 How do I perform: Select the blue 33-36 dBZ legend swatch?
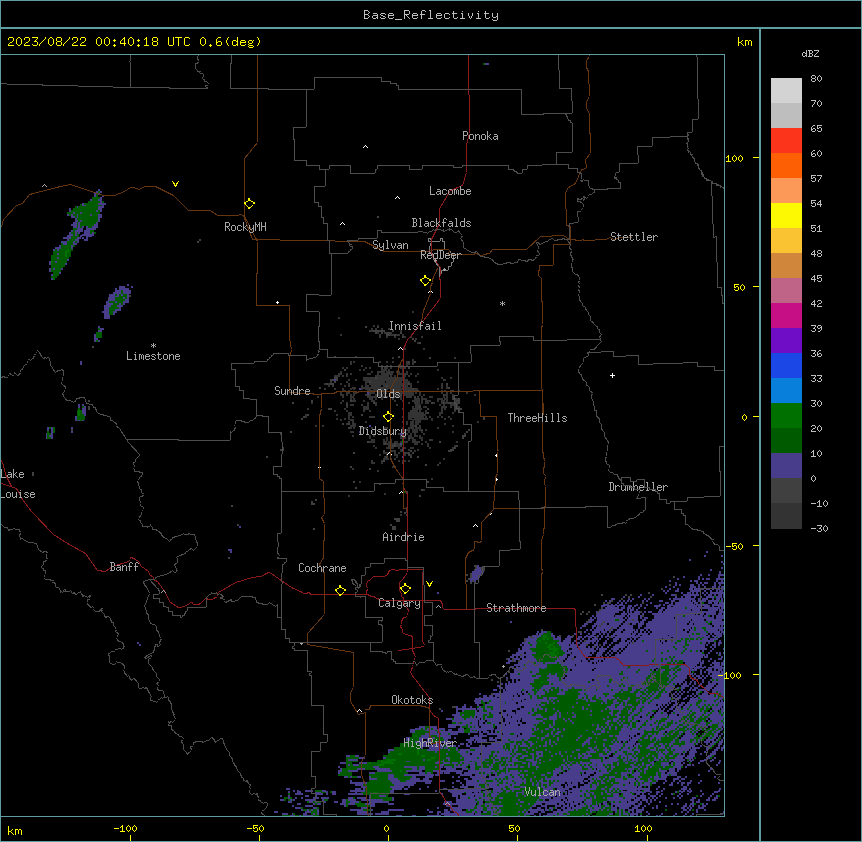pyautogui.click(x=786, y=365)
